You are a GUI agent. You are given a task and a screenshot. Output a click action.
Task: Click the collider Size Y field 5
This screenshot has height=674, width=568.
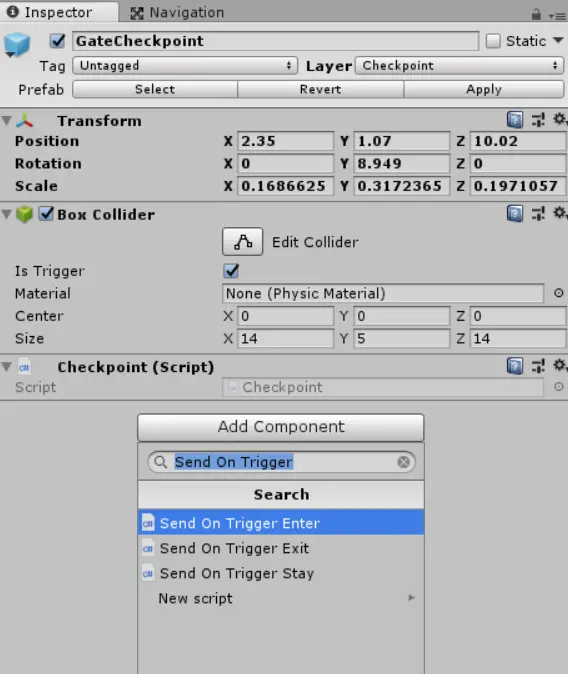[x=402, y=338]
